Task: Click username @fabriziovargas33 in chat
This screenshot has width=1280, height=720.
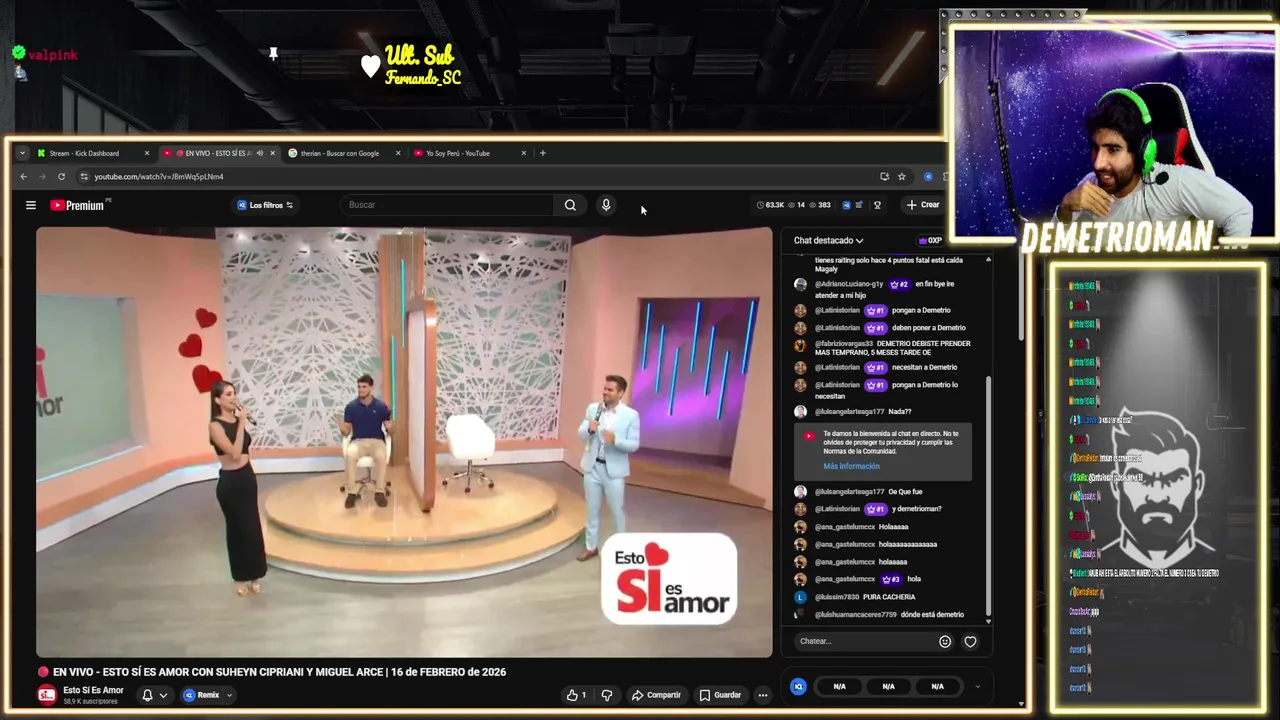Action: point(843,344)
